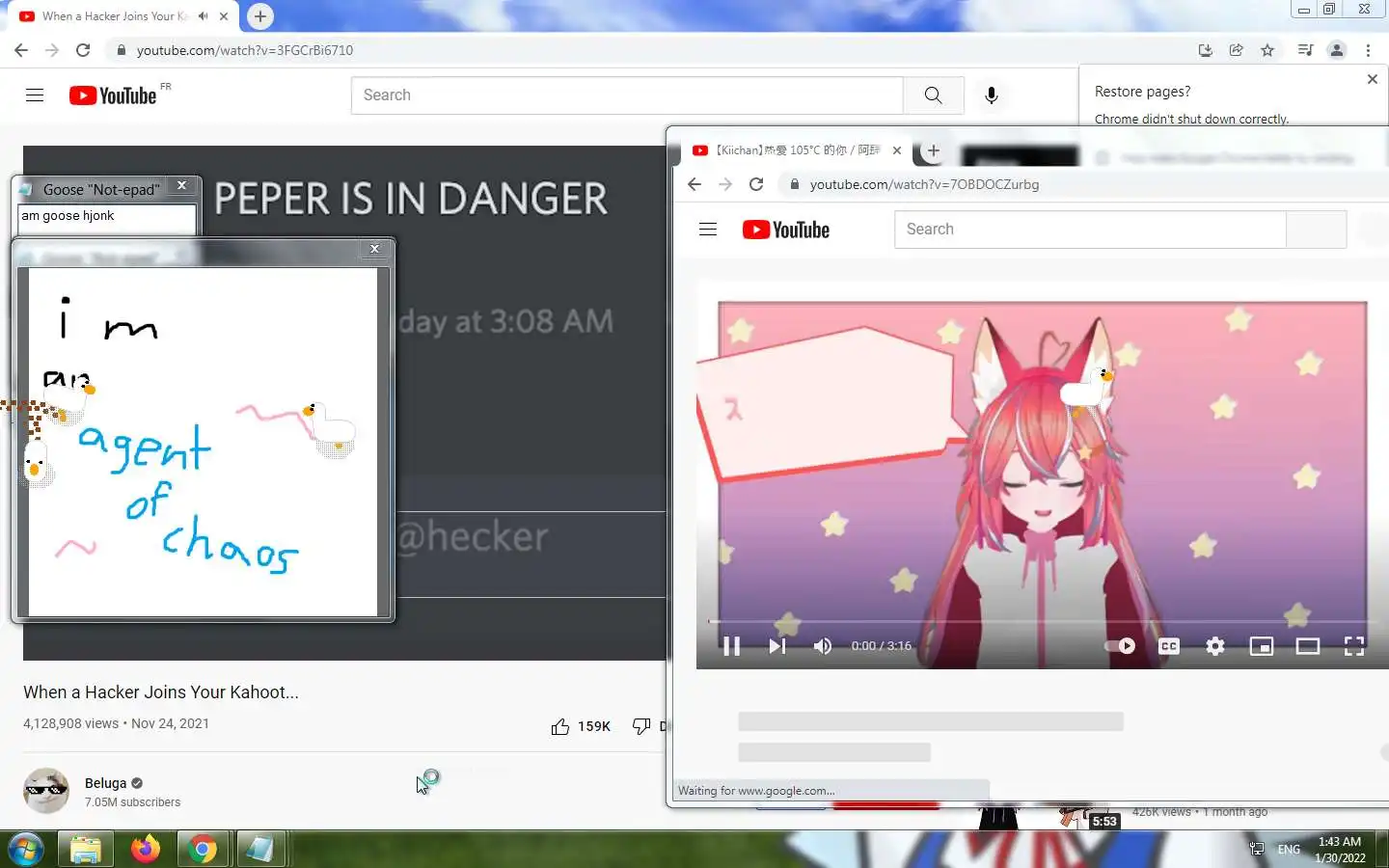Bookmark this page with star icon
The height and width of the screenshot is (868, 1389).
pos(1267,50)
